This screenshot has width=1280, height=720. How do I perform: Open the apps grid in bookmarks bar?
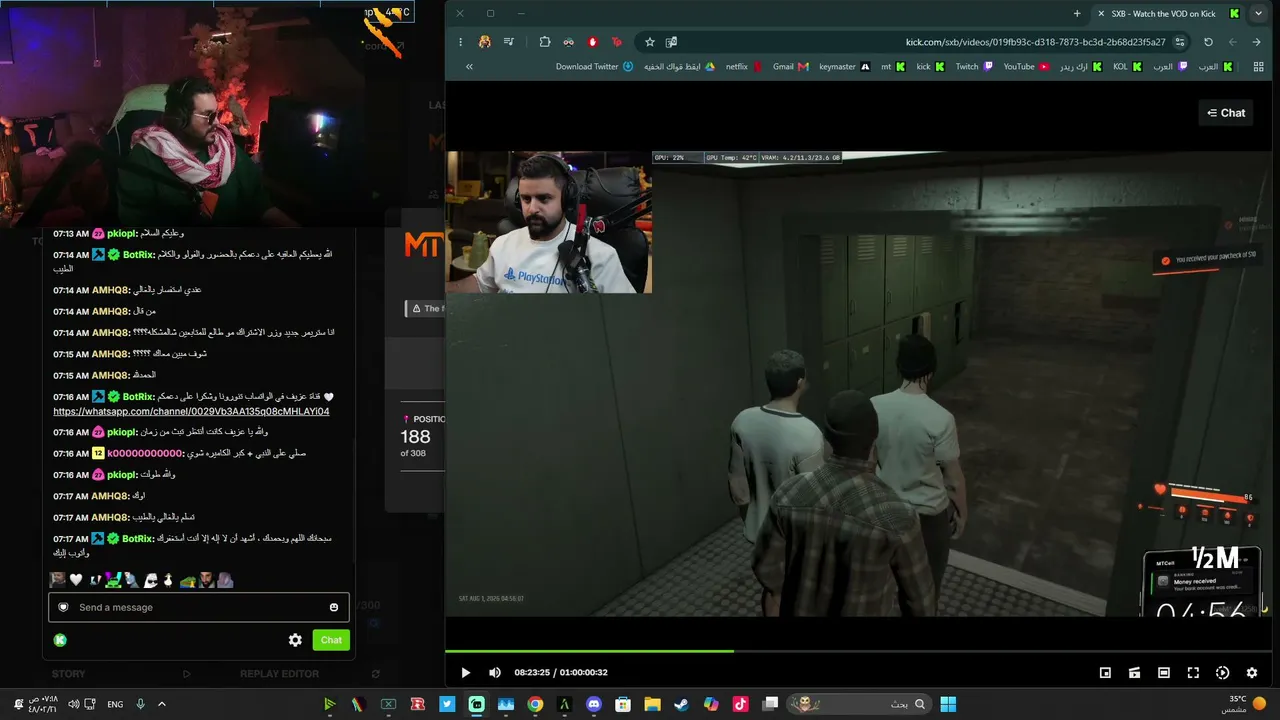[x=1257, y=67]
